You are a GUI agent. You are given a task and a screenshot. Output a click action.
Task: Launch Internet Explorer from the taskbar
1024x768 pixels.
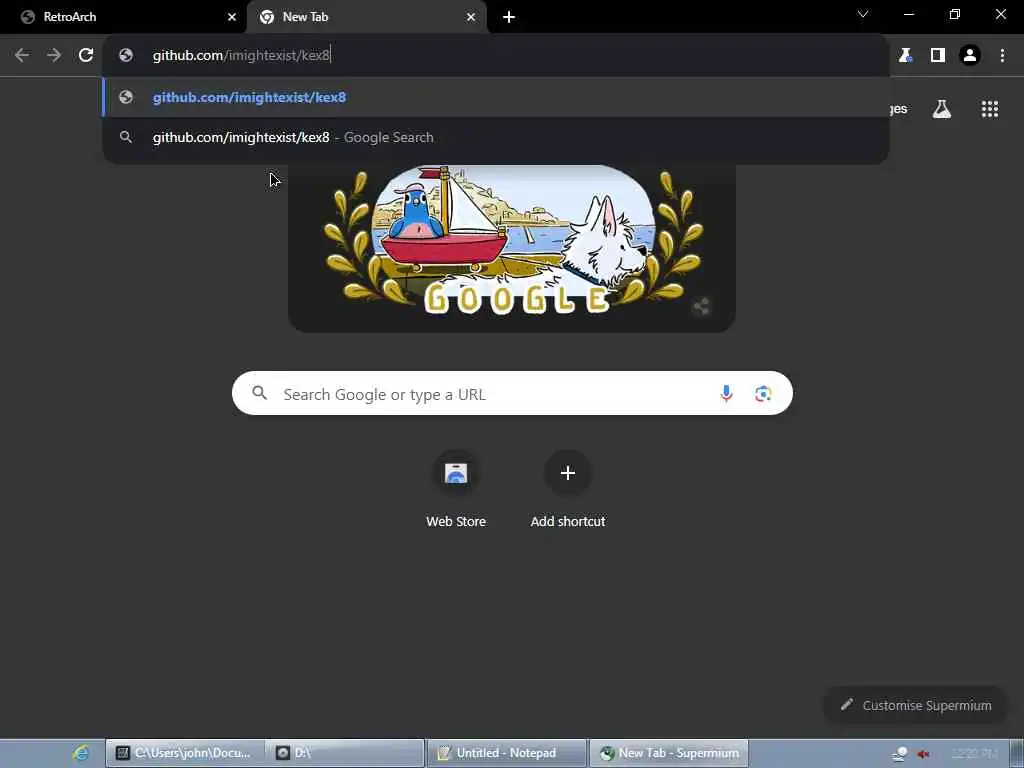click(x=81, y=753)
